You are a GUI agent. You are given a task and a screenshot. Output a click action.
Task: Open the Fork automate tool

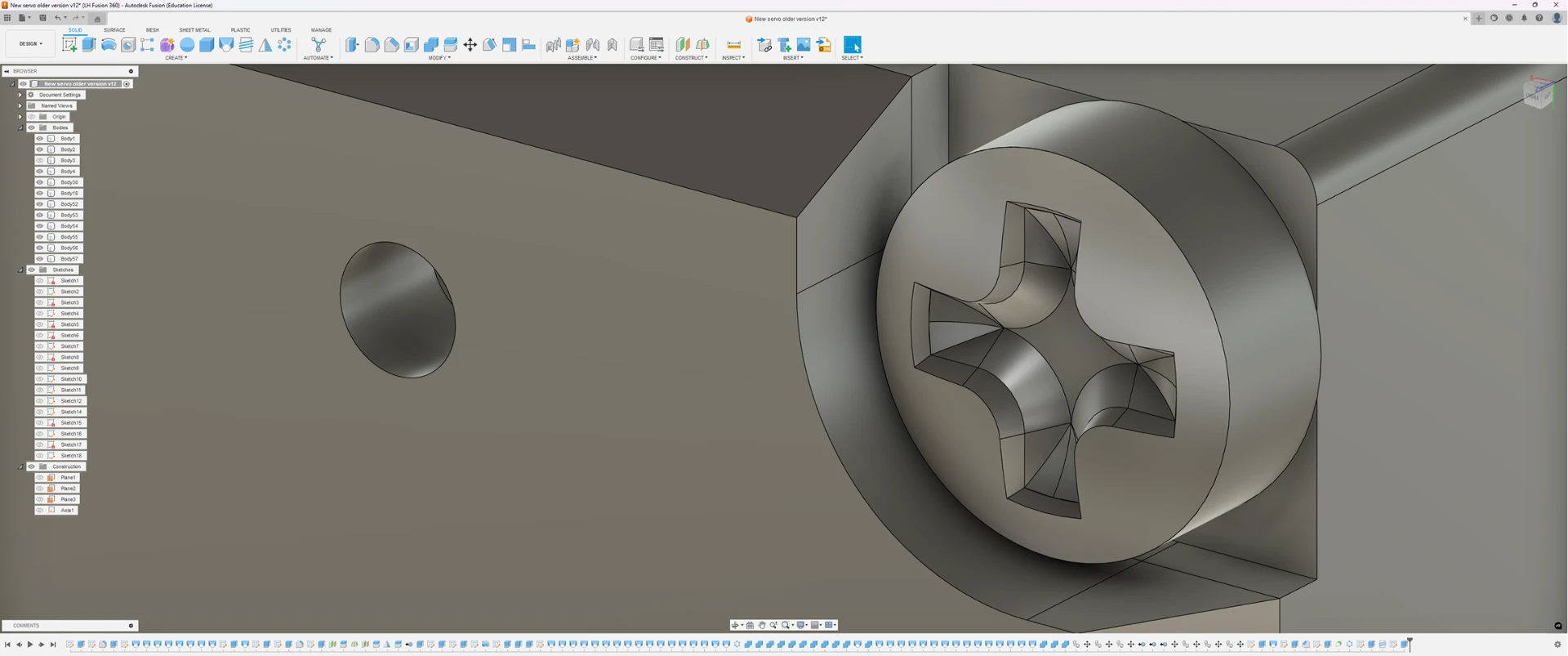[318, 45]
